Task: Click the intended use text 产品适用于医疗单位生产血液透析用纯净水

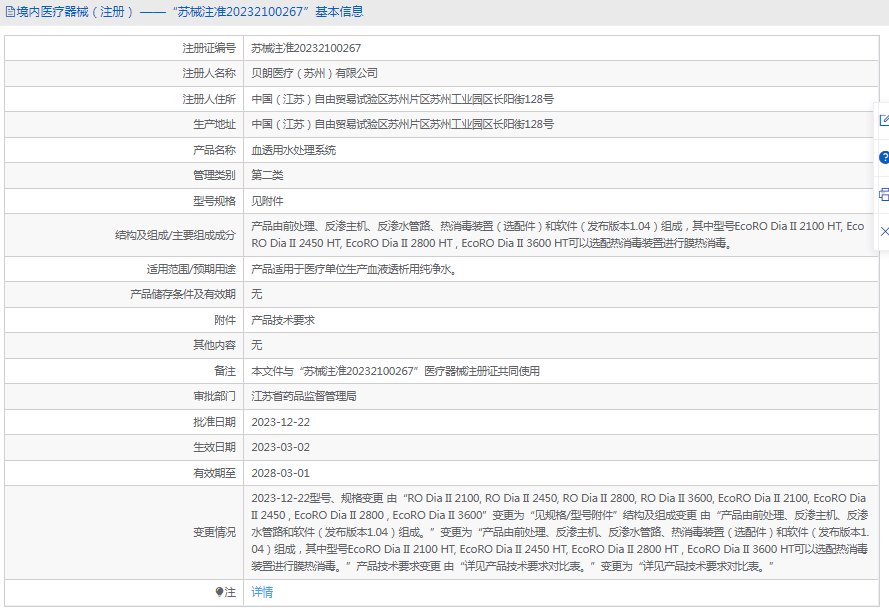Action: click(354, 269)
